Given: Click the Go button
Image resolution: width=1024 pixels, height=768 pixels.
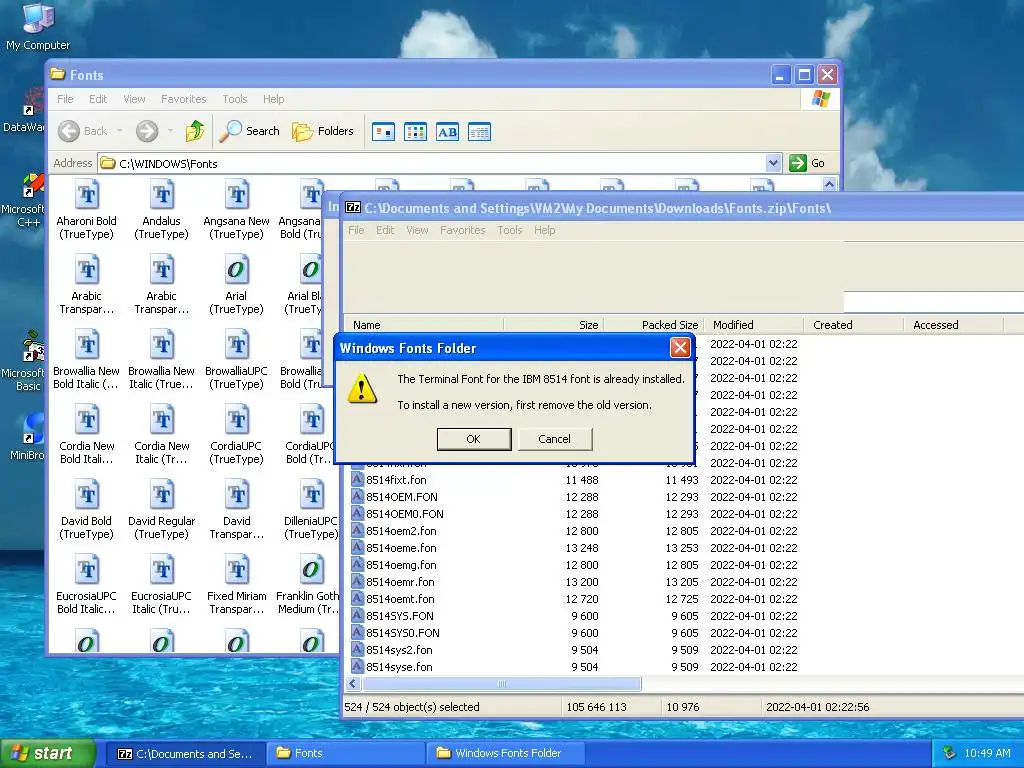Looking at the screenshot, I should pyautogui.click(x=807, y=163).
